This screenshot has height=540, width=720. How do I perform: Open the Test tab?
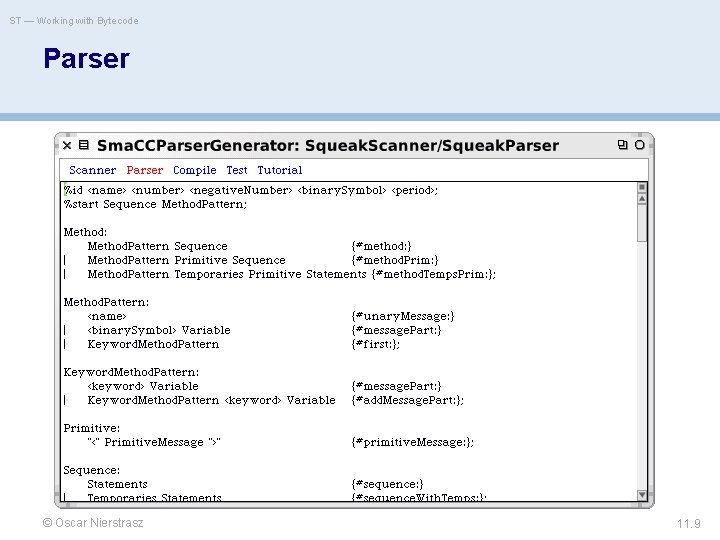(x=237, y=170)
